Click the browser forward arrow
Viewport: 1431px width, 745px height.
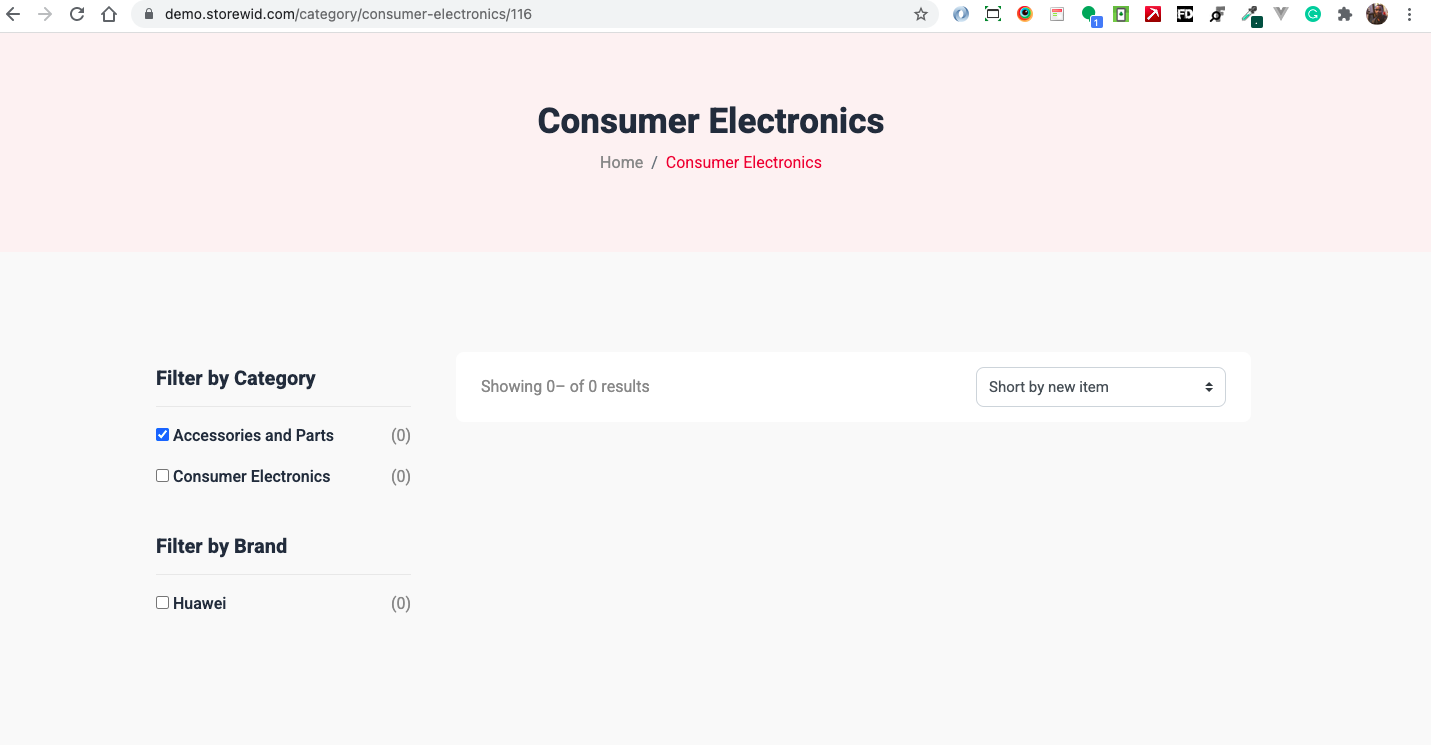click(x=45, y=15)
